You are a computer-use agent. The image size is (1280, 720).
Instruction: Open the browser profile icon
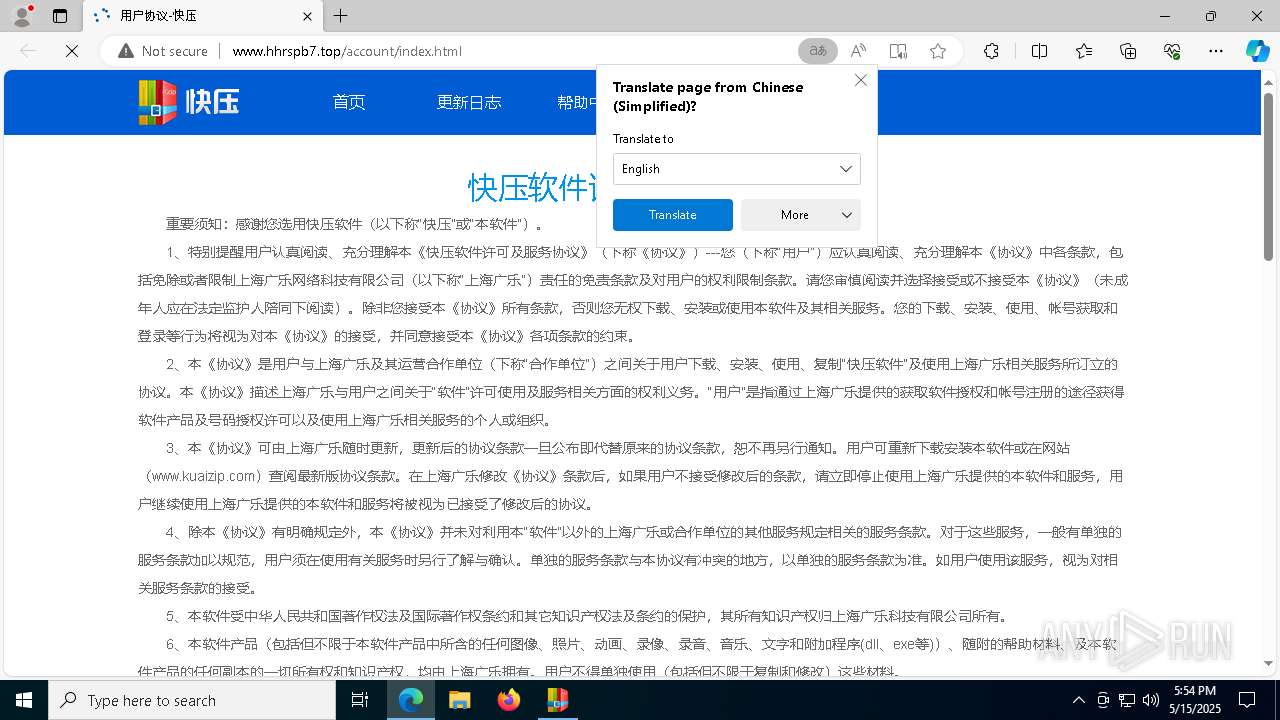point(22,16)
